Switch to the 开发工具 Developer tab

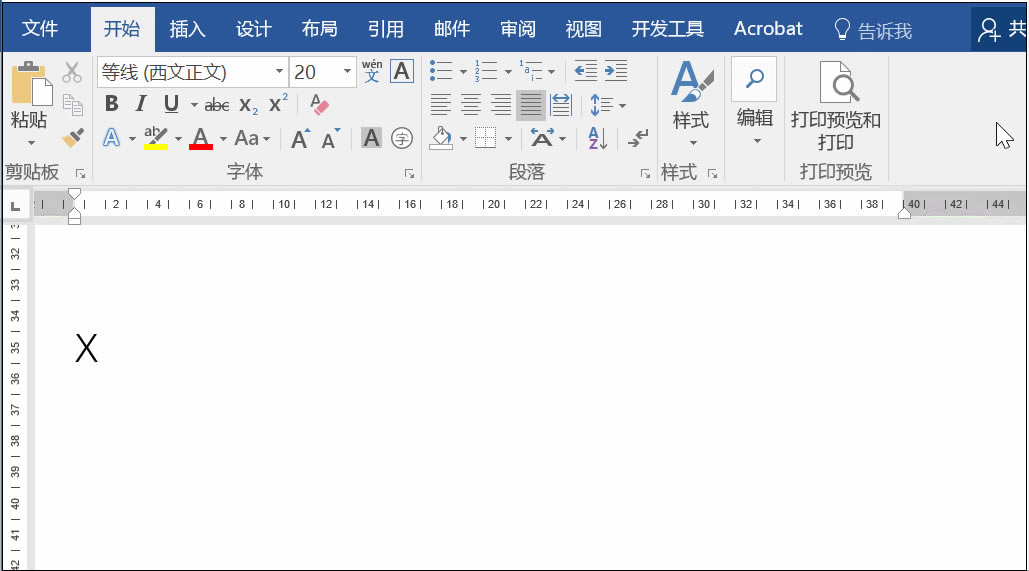pos(667,29)
